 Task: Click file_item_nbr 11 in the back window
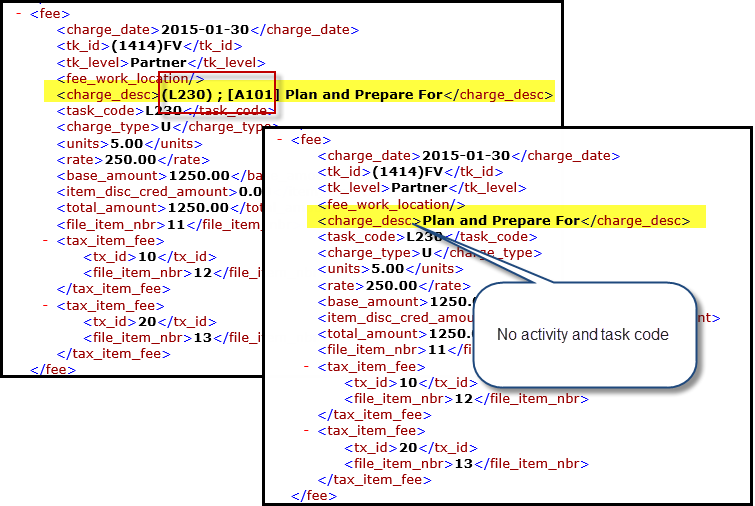(x=159, y=225)
